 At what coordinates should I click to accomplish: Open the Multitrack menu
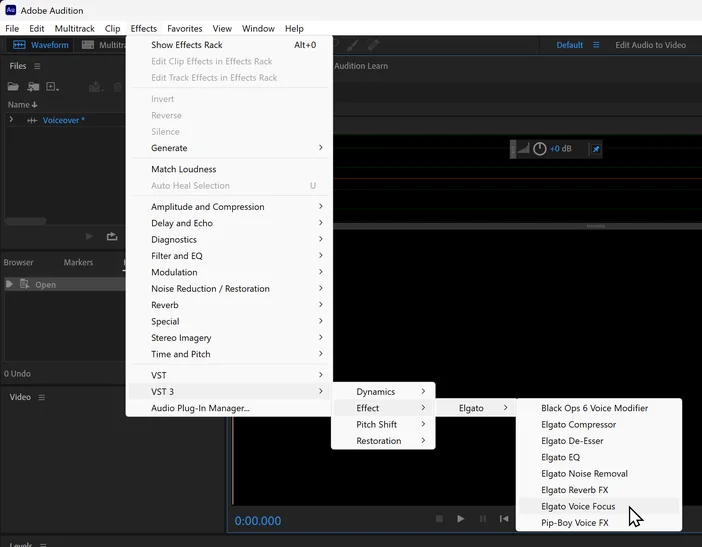[x=74, y=29]
